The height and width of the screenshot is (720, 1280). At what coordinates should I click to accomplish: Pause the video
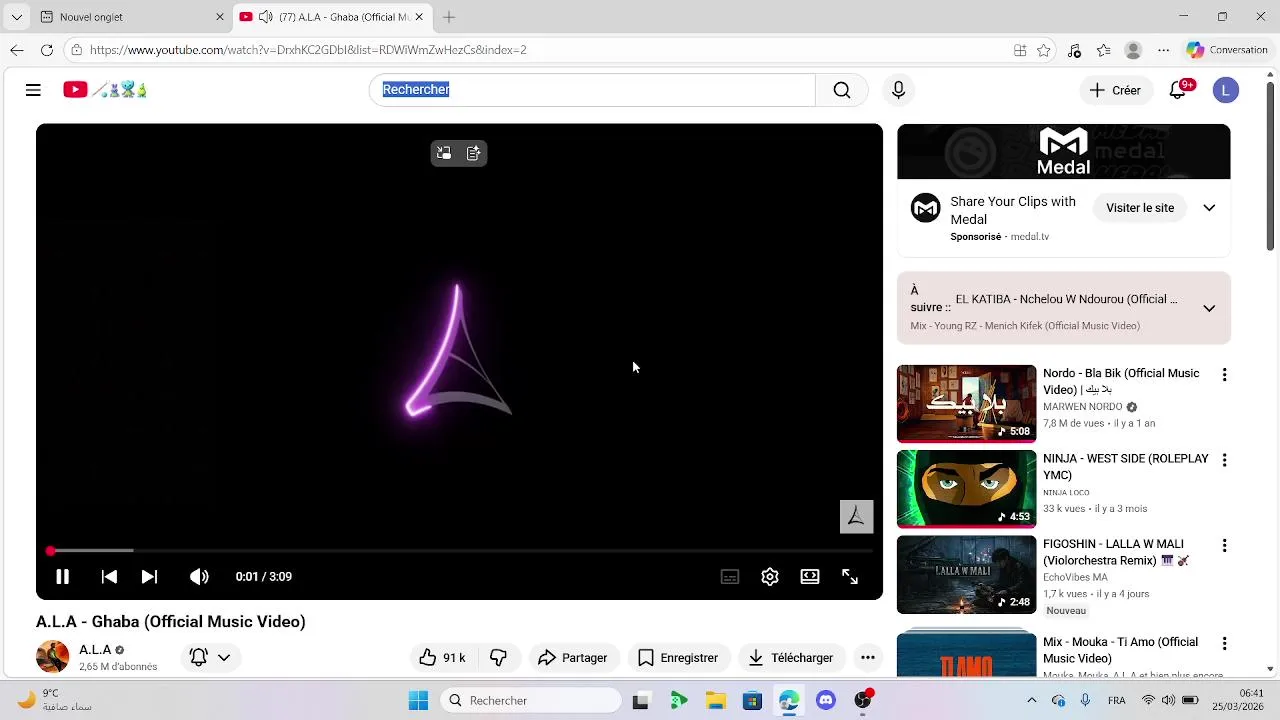pos(62,577)
